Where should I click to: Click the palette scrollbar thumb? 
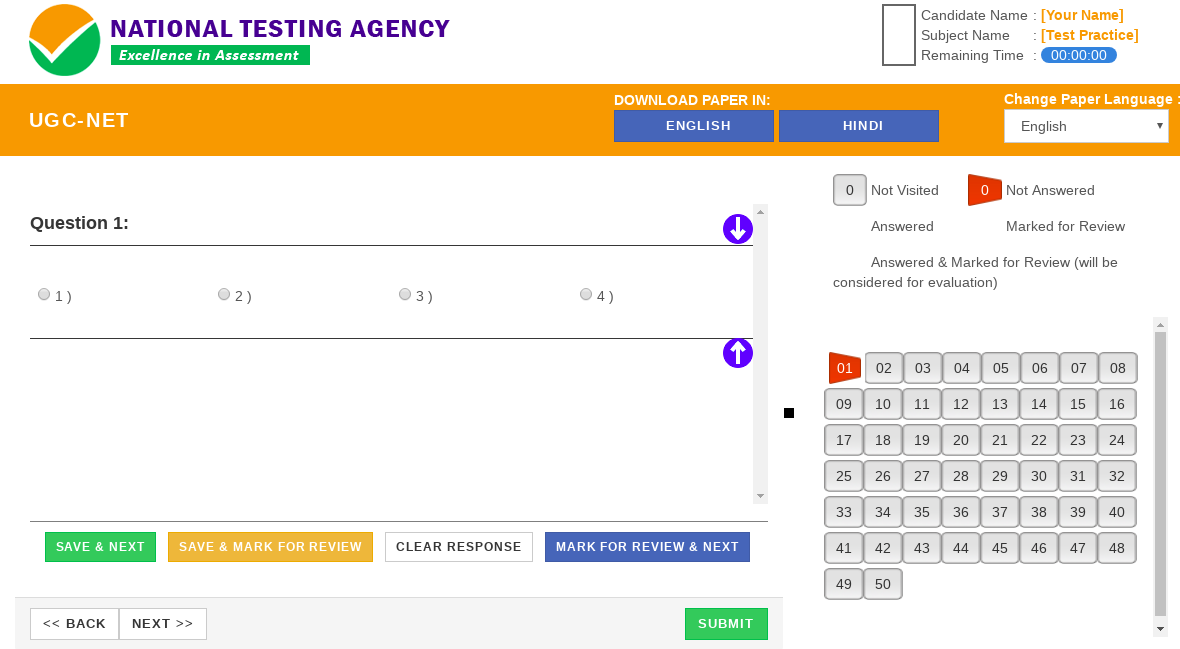[1160, 474]
